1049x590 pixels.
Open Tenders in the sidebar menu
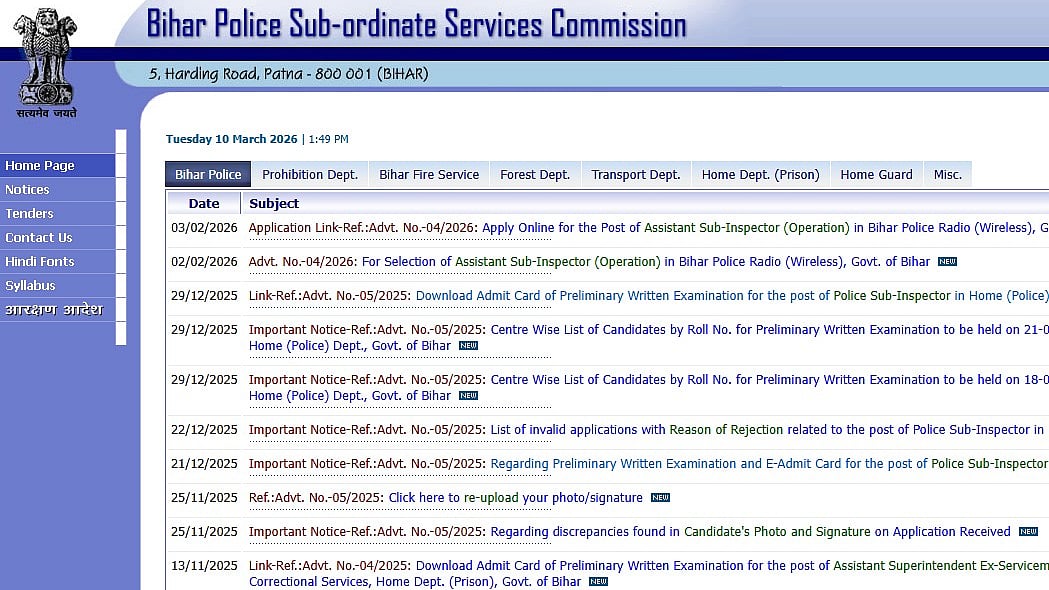point(29,214)
